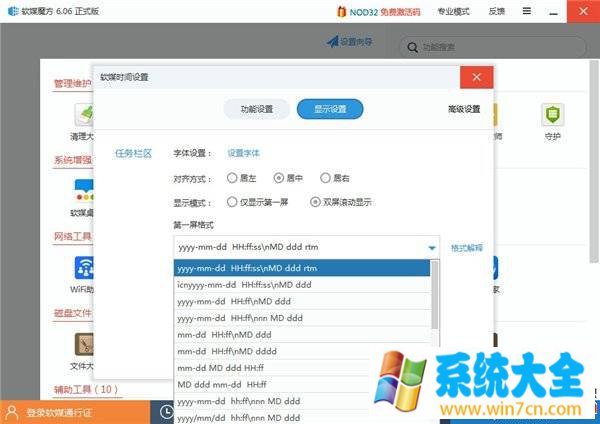Click the user avatar login icon
Viewport: 600px width, 424px height.
12,412
